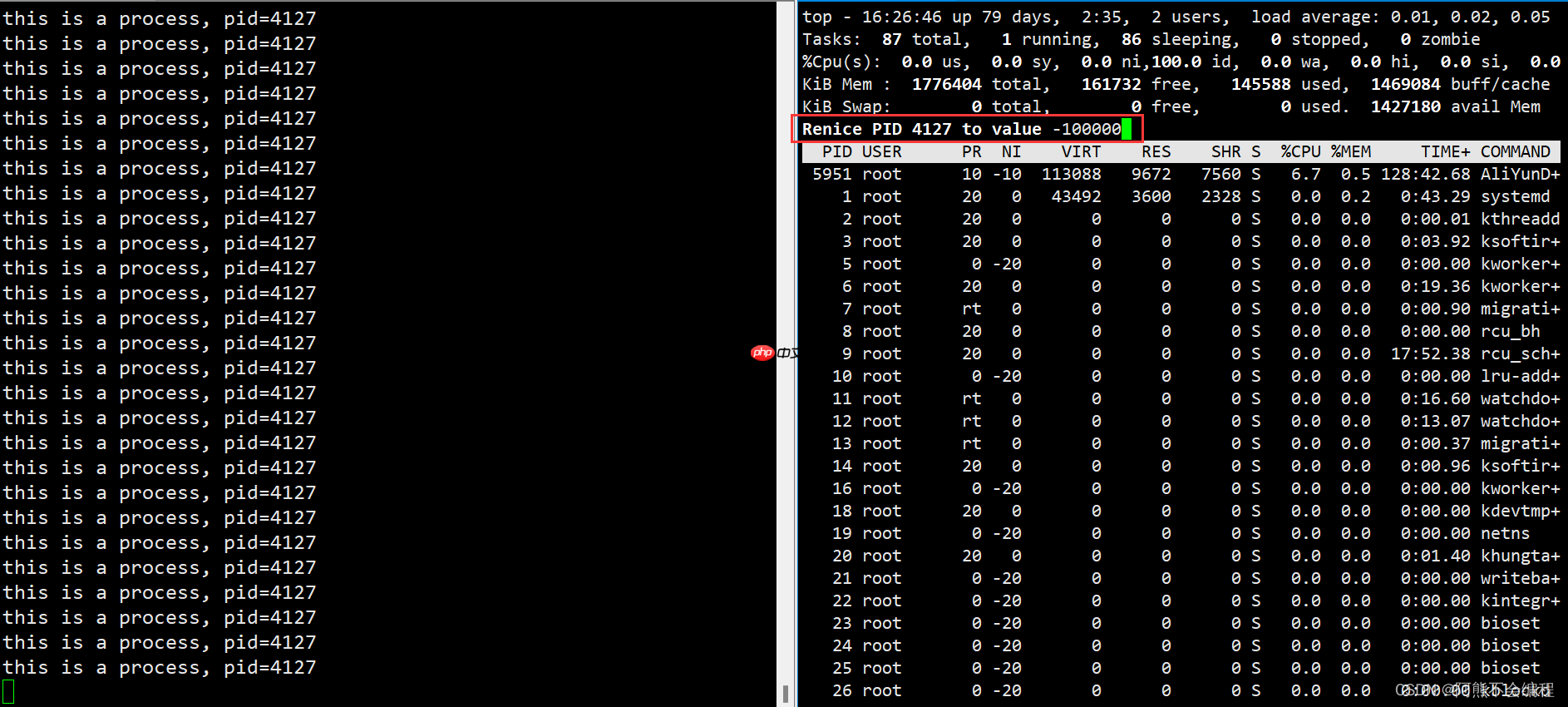Viewport: 1568px width, 707px height.
Task: Select the lru-add+ process command
Action: coord(1521,376)
